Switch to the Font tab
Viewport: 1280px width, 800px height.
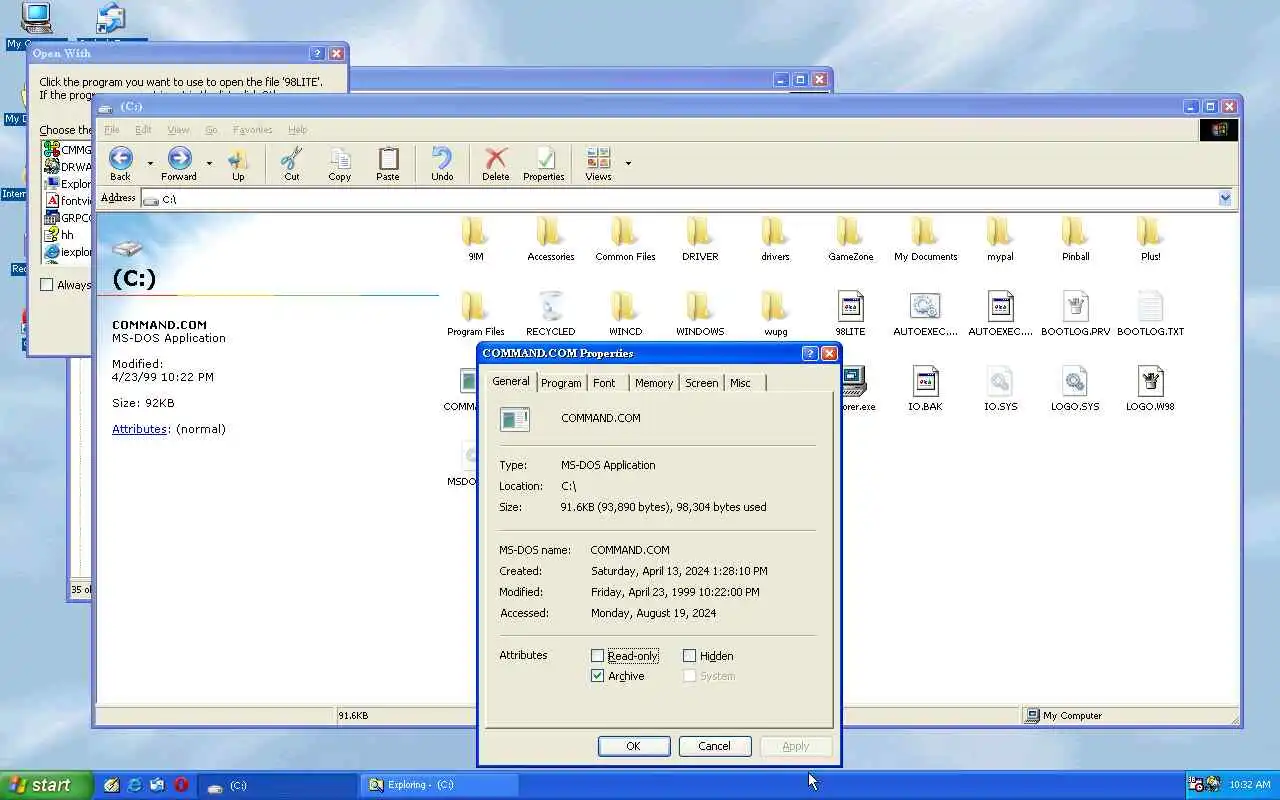pyautogui.click(x=604, y=383)
